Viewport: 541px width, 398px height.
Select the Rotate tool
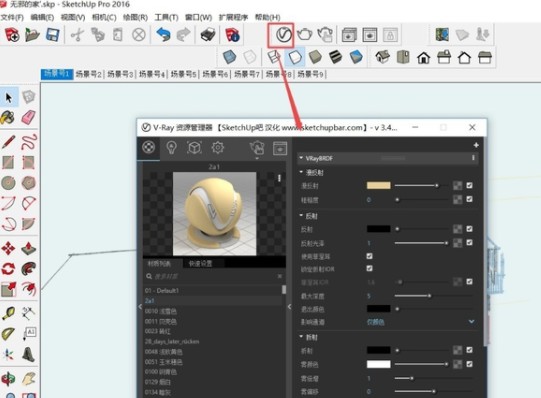coord(8,269)
